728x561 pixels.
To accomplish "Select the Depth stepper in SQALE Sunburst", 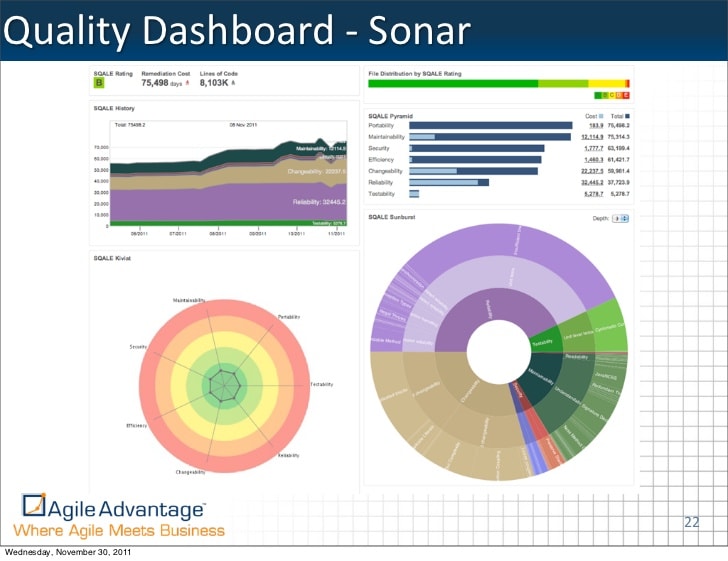I will coord(621,216).
